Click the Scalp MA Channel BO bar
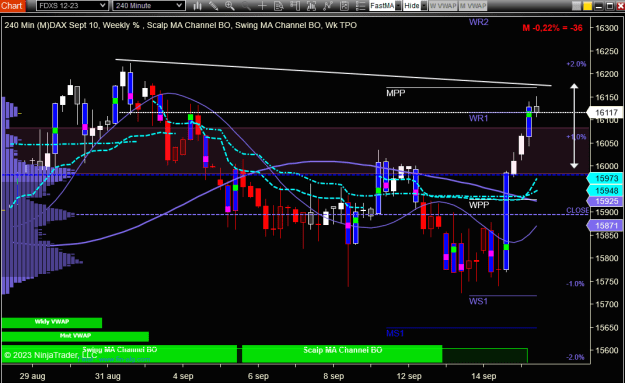 [x=342, y=354]
